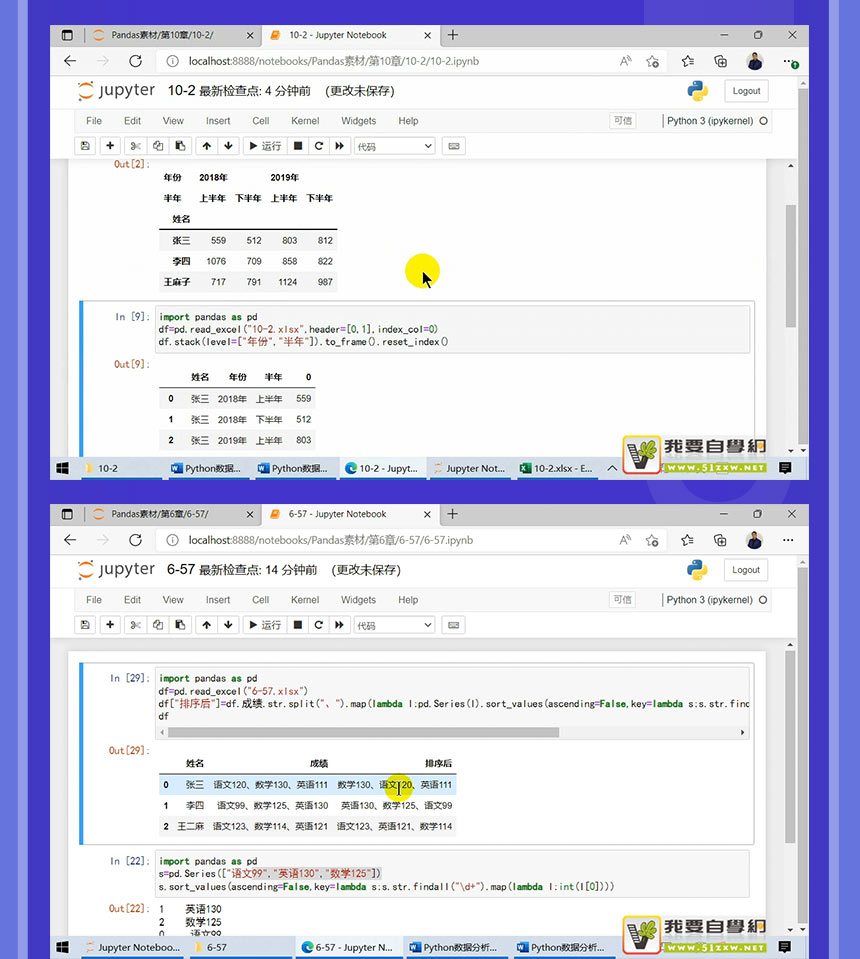Open the Insert menu in the 6-57 notebook
860x959 pixels.
218,600
